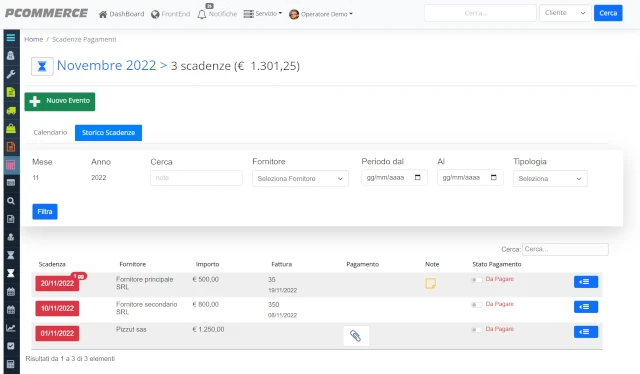Sort table by Importo column header
The image size is (640, 374).
207,264
